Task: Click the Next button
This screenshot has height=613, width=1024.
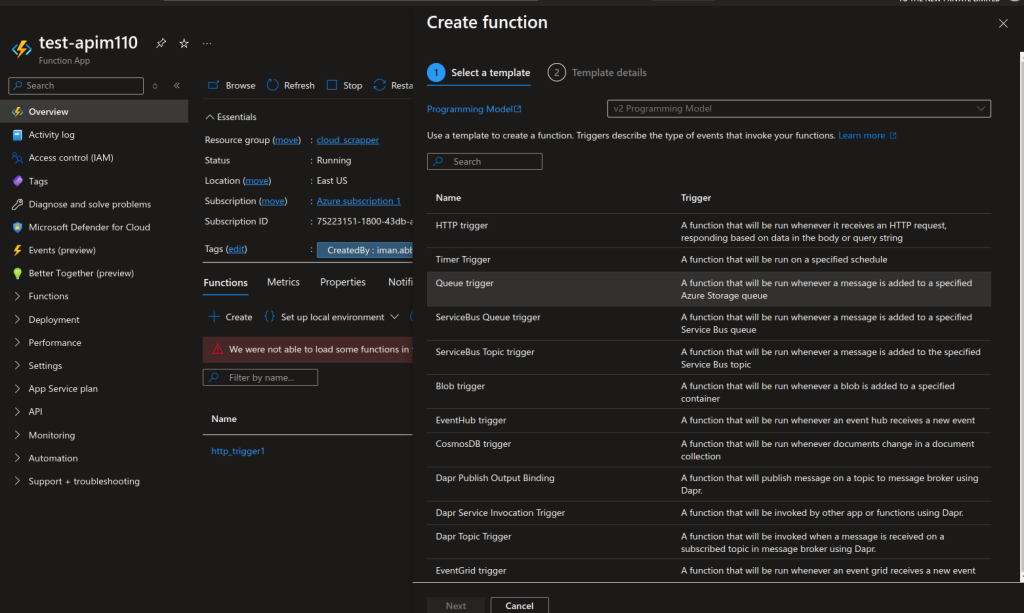Action: (x=456, y=605)
